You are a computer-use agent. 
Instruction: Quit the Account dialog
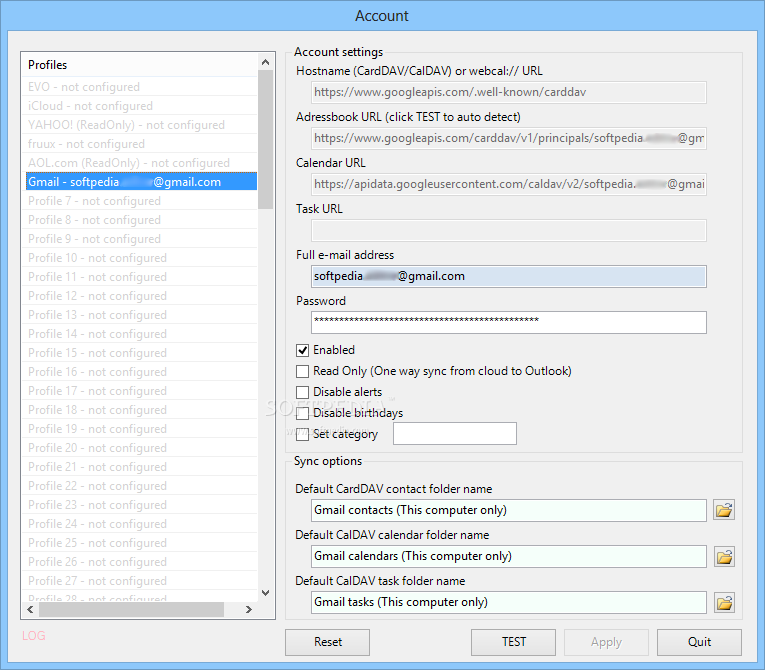tap(699, 642)
